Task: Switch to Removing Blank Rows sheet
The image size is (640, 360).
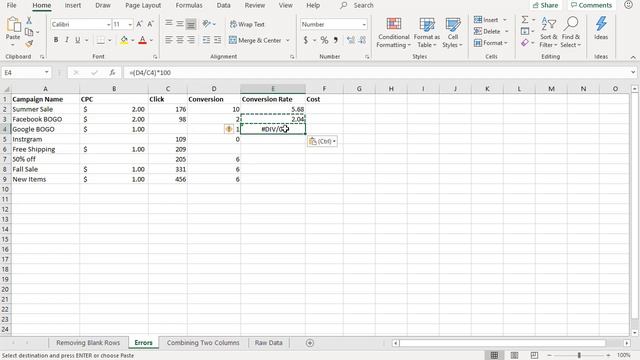Action: pyautogui.click(x=88, y=343)
